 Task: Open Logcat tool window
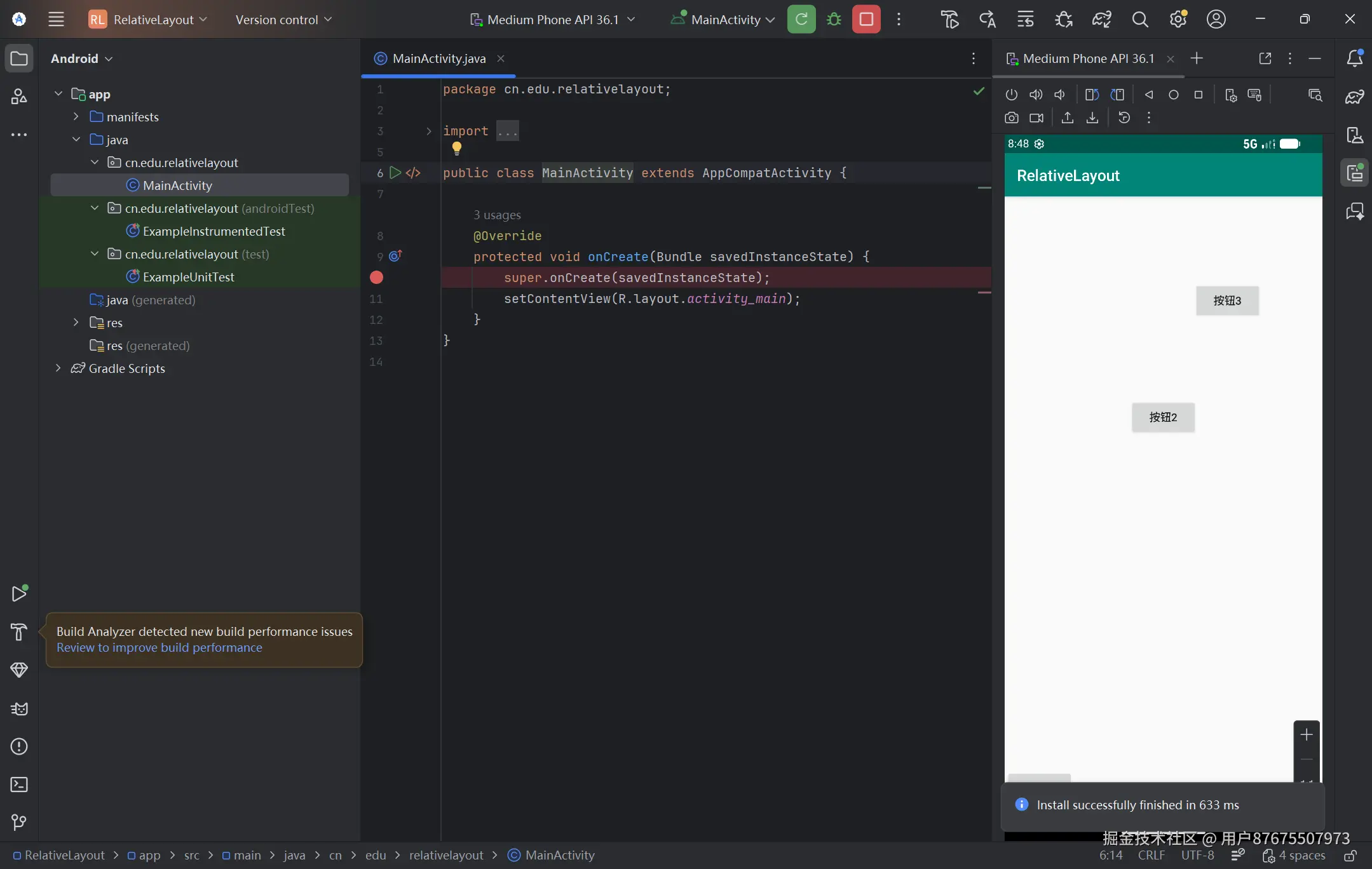pos(19,708)
